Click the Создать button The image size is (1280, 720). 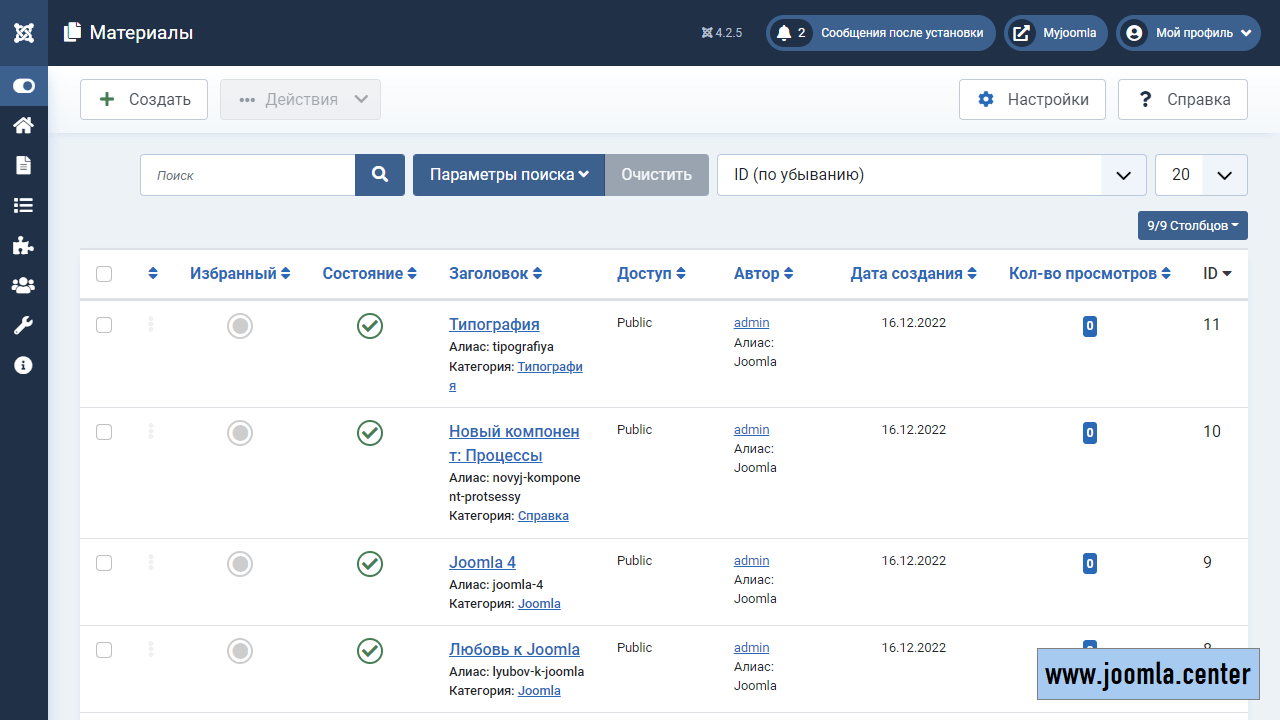tap(144, 100)
